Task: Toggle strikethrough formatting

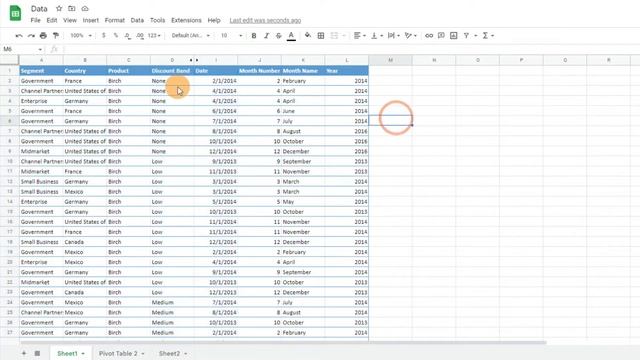Action: click(279, 36)
